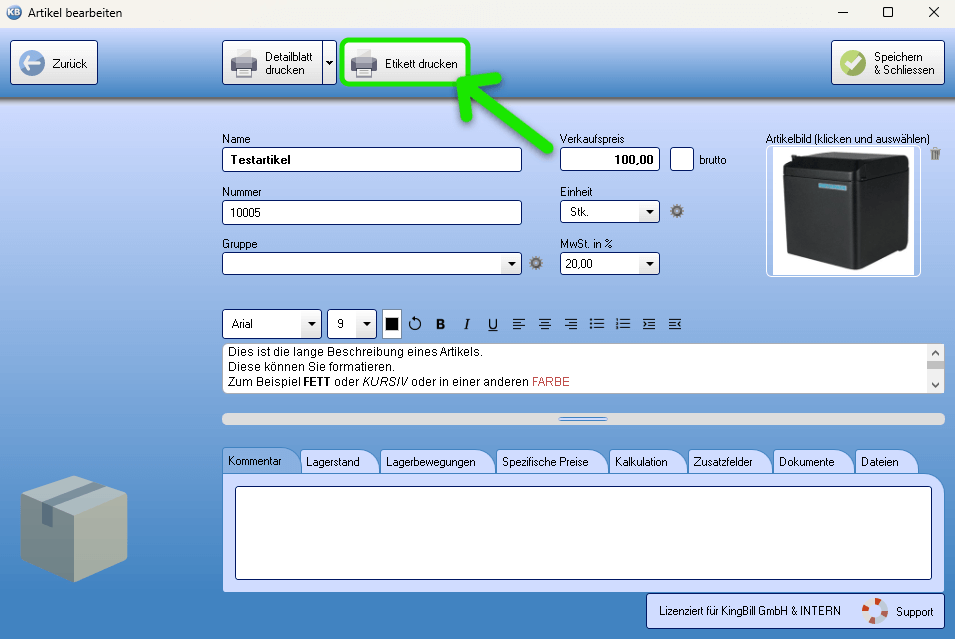Open the Arial font family dropdown

click(x=311, y=325)
